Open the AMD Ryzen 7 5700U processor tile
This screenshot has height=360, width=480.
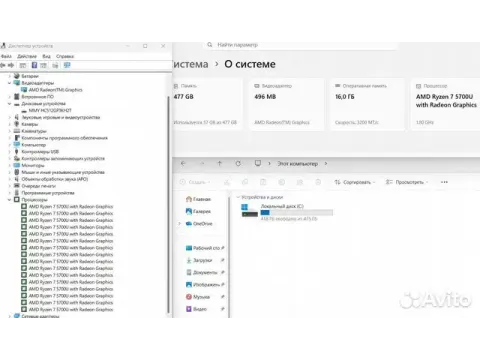[446, 104]
